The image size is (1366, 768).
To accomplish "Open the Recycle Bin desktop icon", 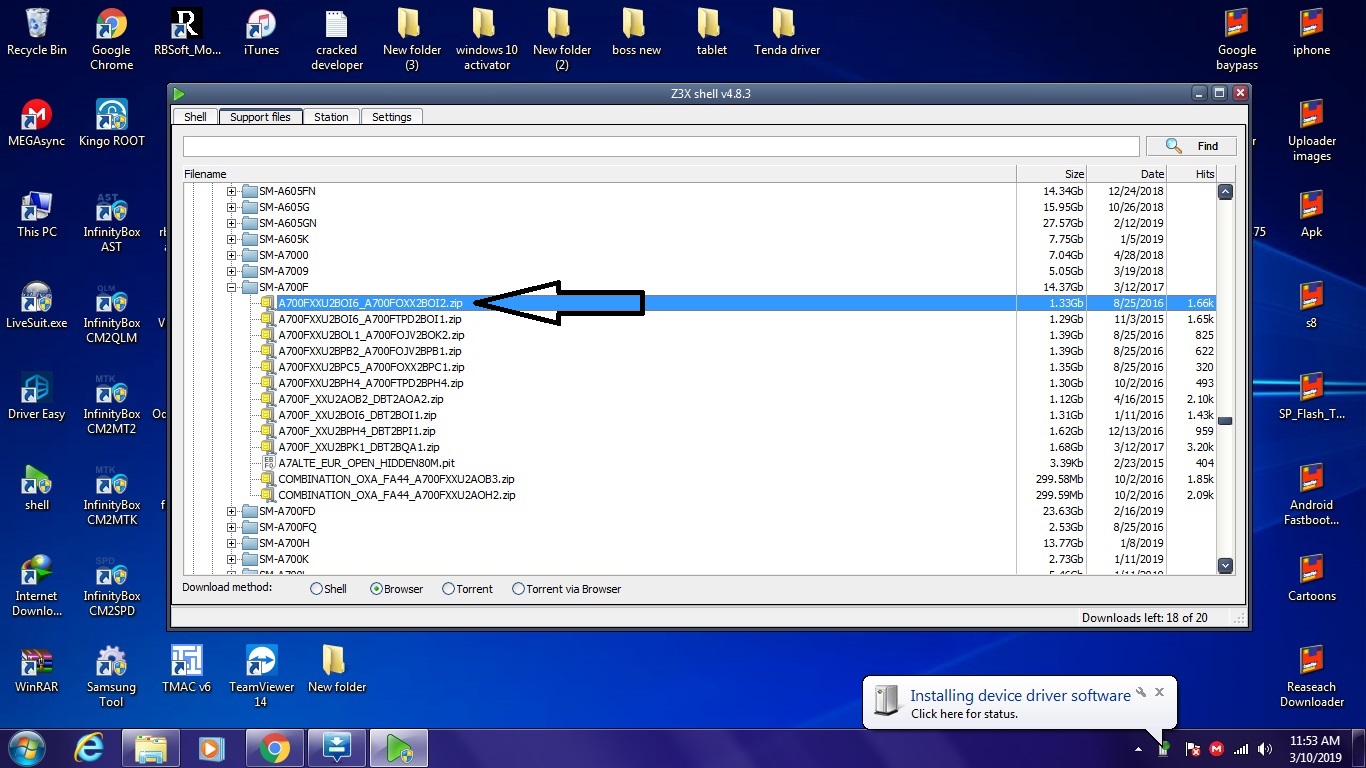I will pos(37,32).
